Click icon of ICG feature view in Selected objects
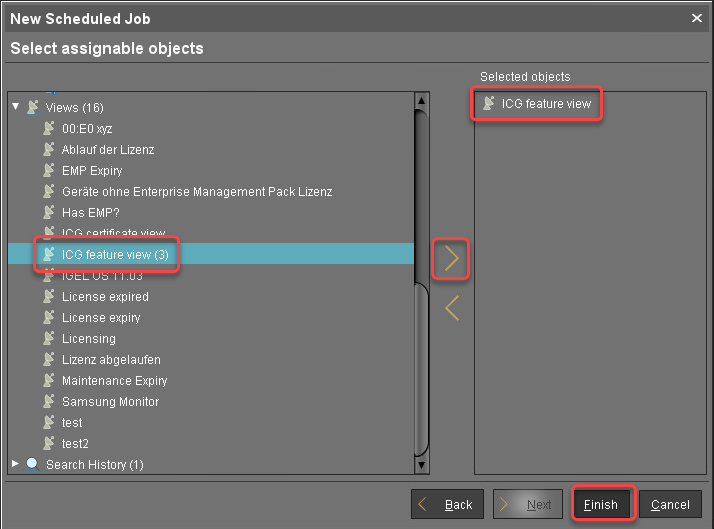 [x=489, y=103]
